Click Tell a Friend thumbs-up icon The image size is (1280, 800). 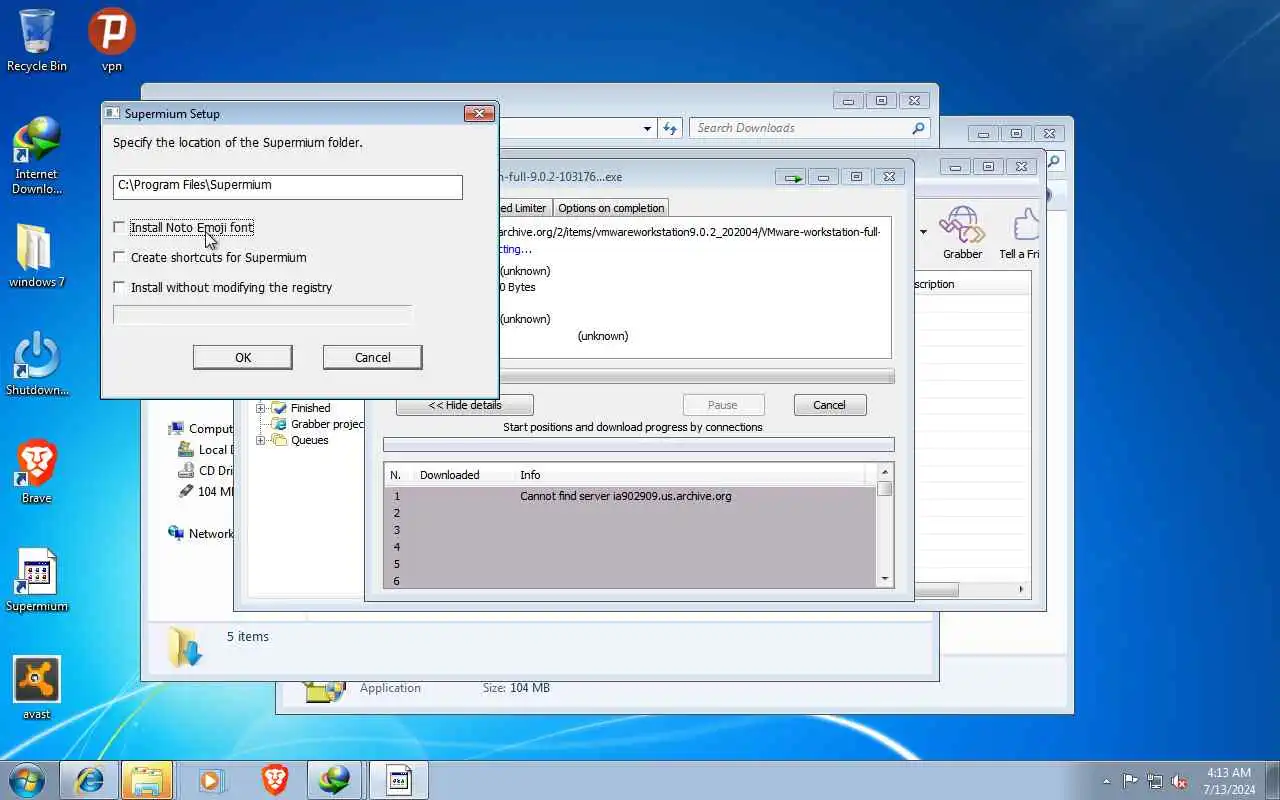click(x=1020, y=232)
